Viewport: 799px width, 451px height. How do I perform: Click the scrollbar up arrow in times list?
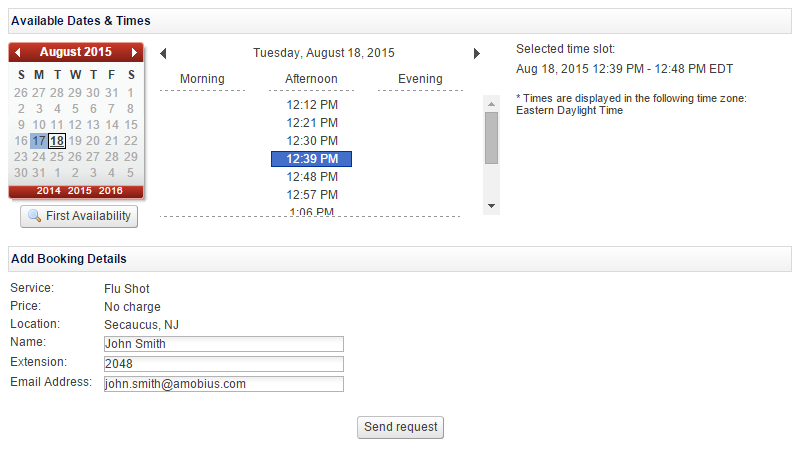(x=491, y=103)
